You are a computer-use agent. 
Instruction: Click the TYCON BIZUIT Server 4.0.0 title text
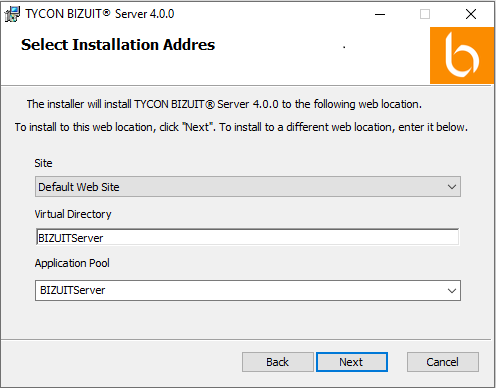coord(100,14)
